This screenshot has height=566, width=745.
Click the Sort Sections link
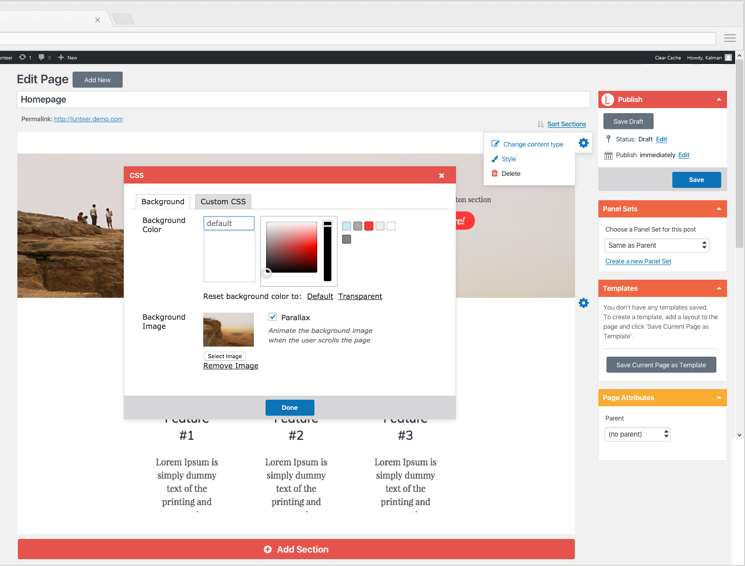coord(566,124)
